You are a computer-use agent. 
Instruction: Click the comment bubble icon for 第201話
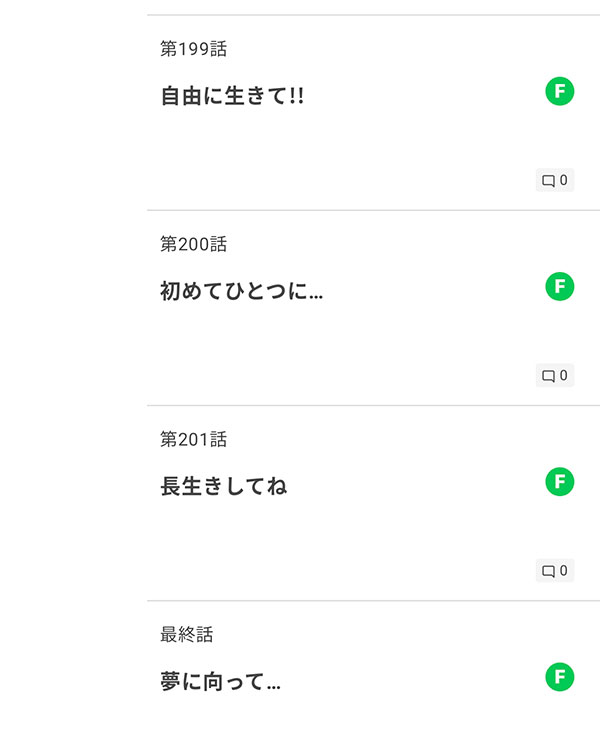tap(548, 571)
